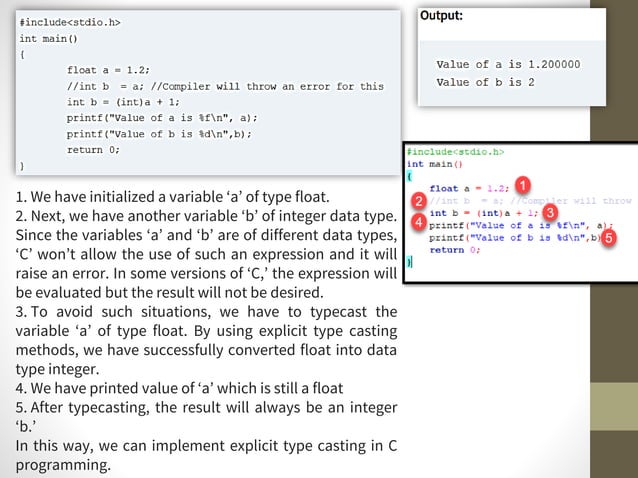638x478 pixels.
Task: Select "return 0;" in the highlighted code image
Action: [x=455, y=250]
